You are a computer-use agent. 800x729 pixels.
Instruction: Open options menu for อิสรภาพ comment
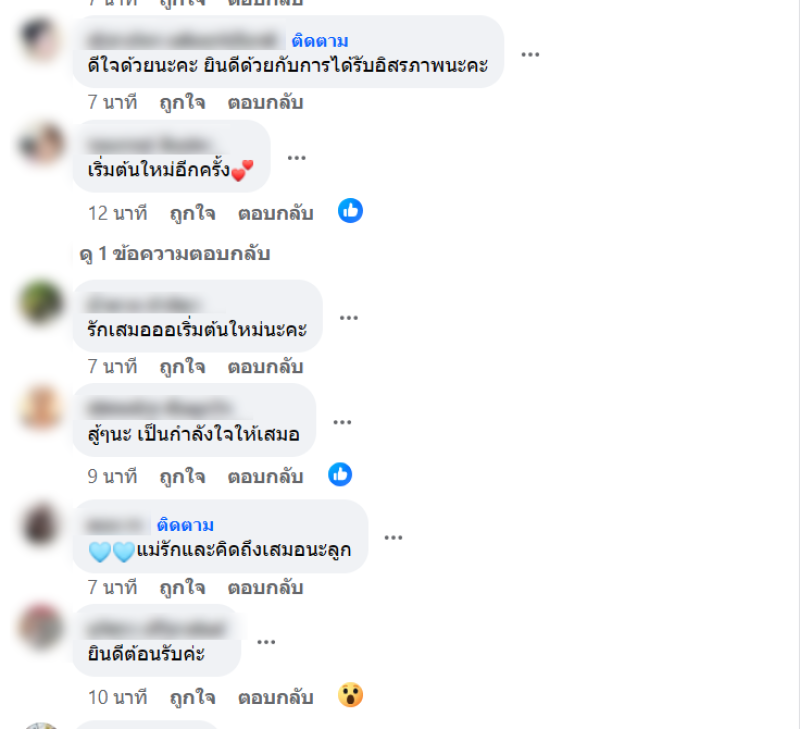click(530, 54)
